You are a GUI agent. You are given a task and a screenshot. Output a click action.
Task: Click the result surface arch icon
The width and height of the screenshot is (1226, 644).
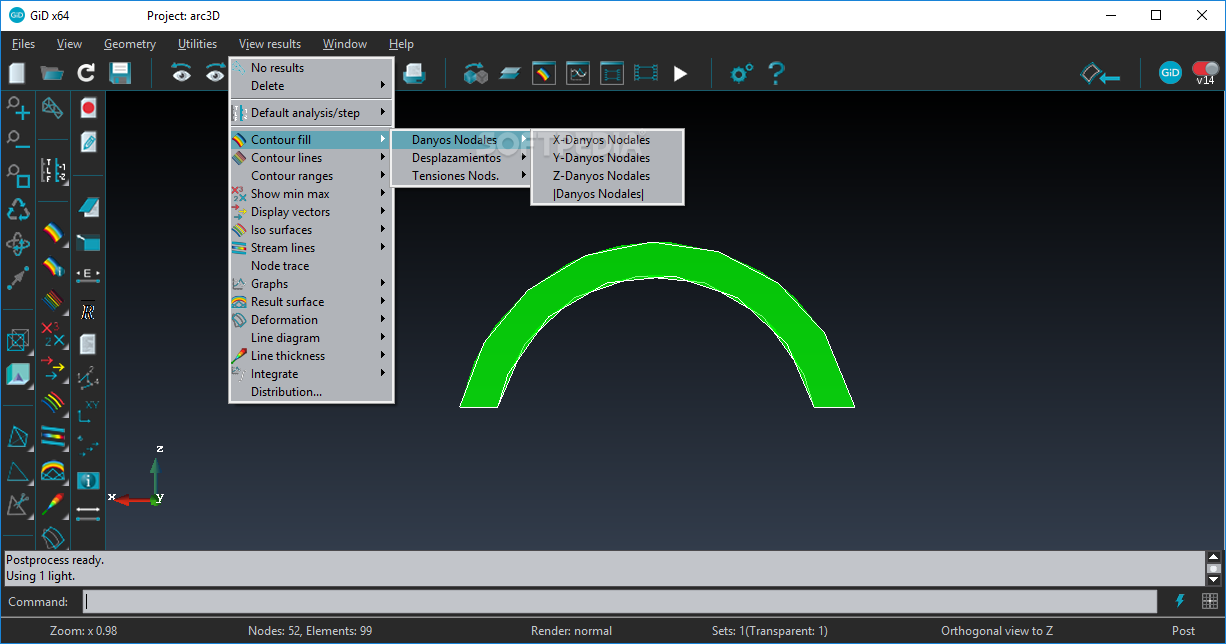point(53,470)
